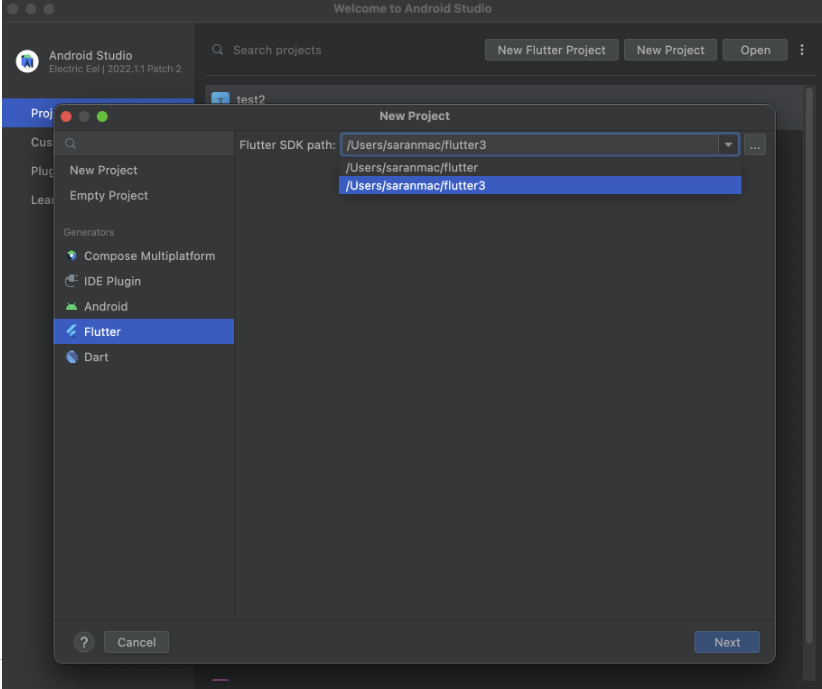Choose /Users/saranmac/flutter3 from the list
822x689 pixels.
pyautogui.click(x=540, y=185)
